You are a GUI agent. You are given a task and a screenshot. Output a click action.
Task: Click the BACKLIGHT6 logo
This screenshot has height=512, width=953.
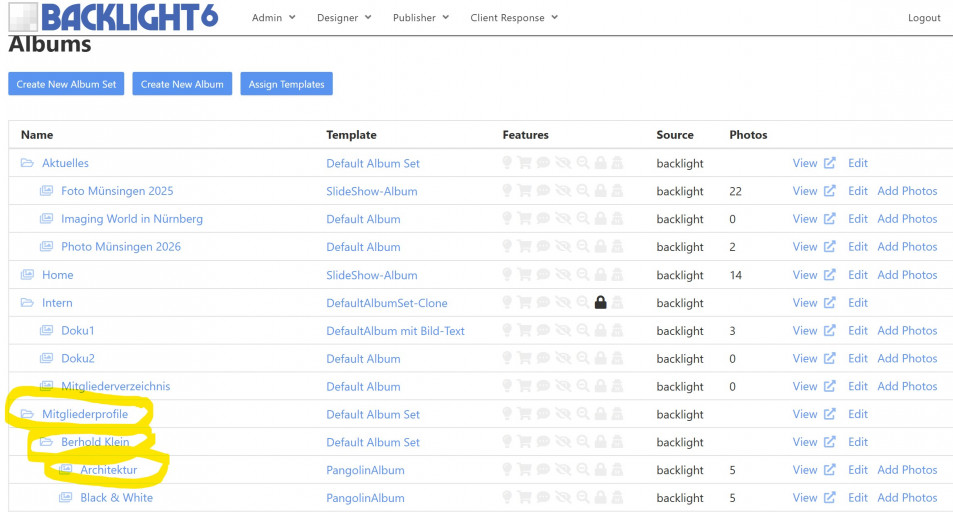[x=112, y=16]
